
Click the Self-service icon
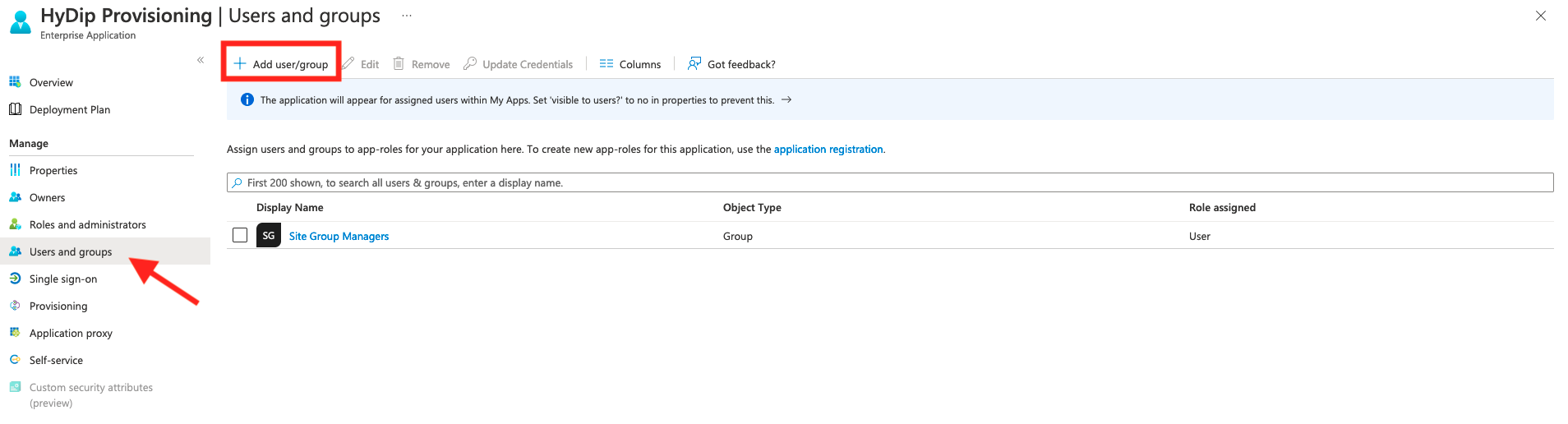pos(15,360)
